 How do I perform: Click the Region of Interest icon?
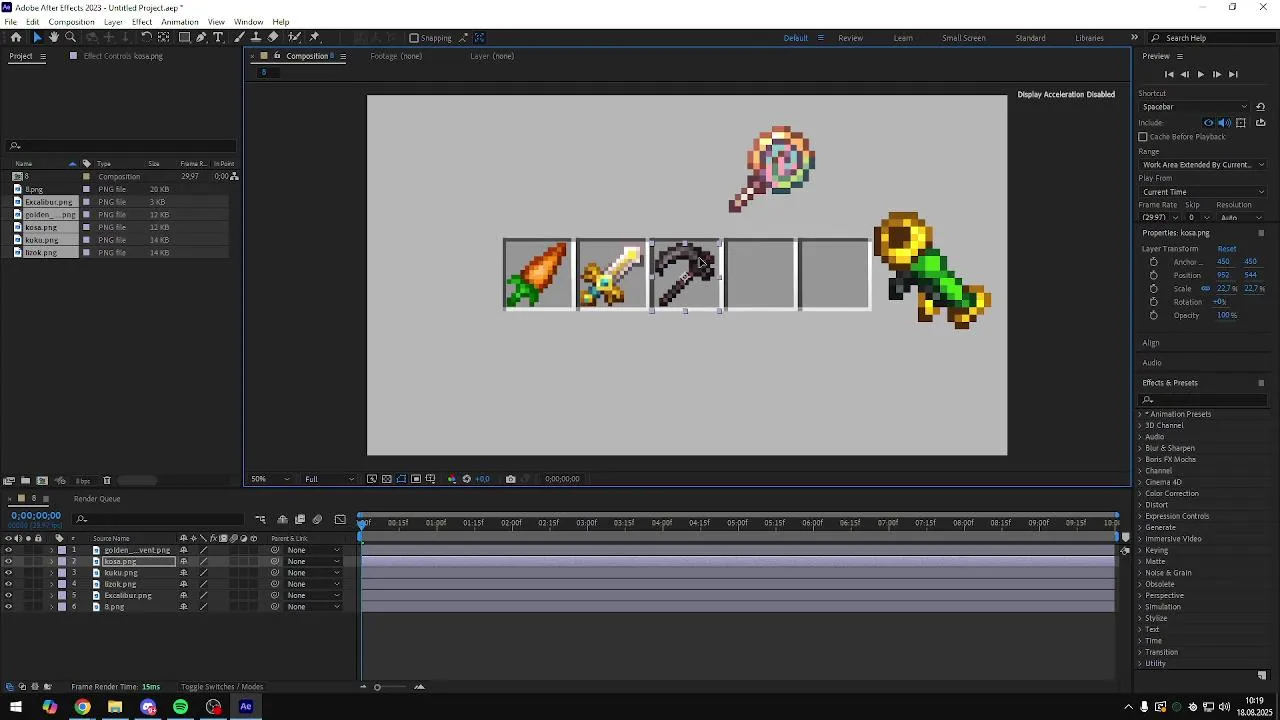[416, 479]
